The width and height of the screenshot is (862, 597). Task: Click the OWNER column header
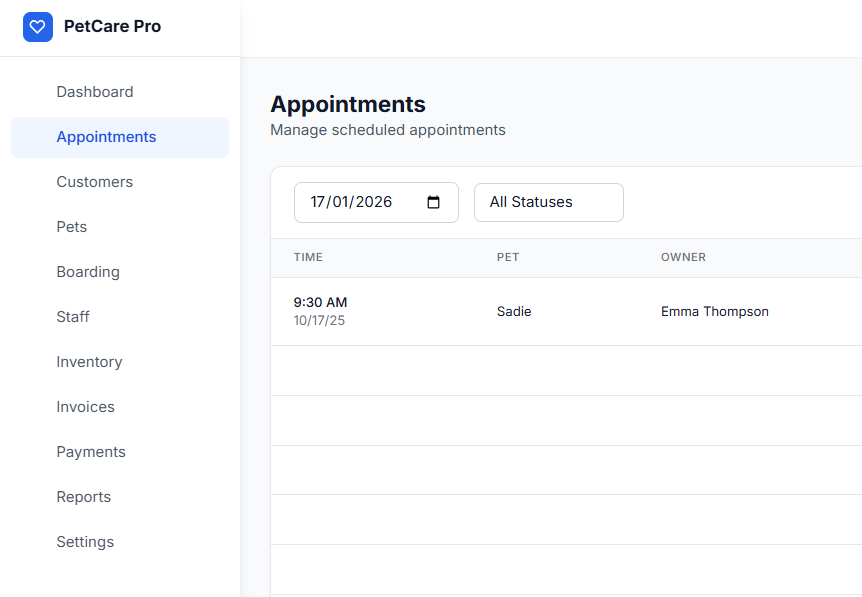pos(683,257)
